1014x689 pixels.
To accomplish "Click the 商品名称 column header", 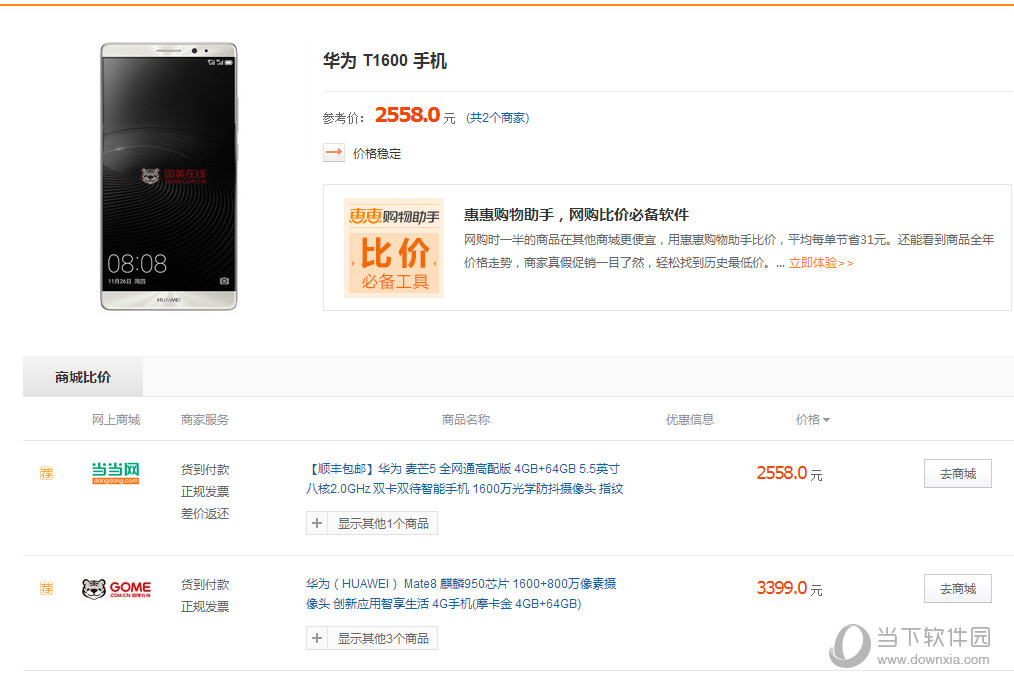I will 466,419.
